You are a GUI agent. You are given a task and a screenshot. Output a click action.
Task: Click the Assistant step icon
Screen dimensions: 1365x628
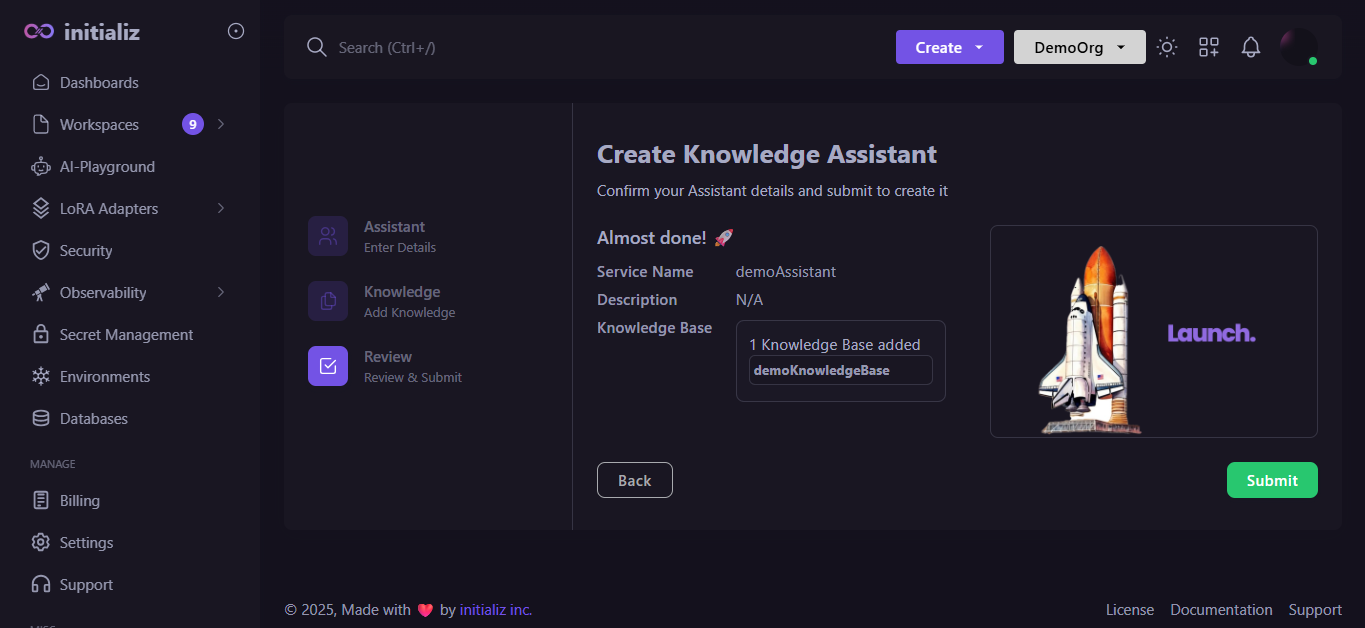point(328,236)
